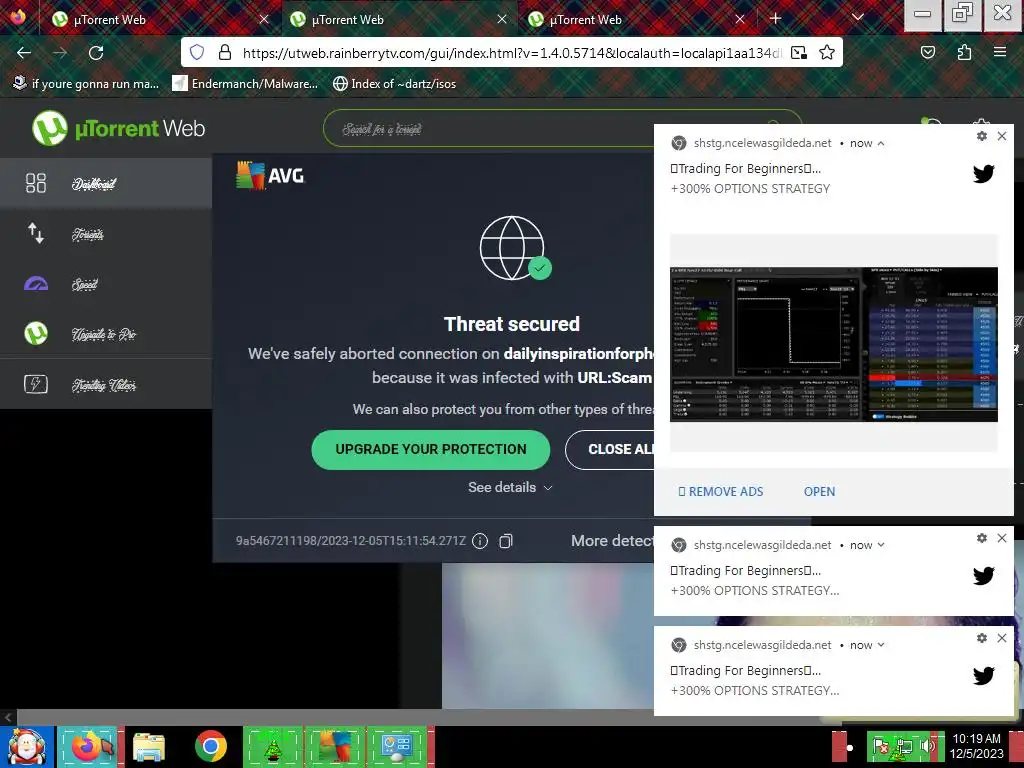This screenshot has width=1024, height=768.
Task: Click the volume icon in system tray
Action: point(926,746)
